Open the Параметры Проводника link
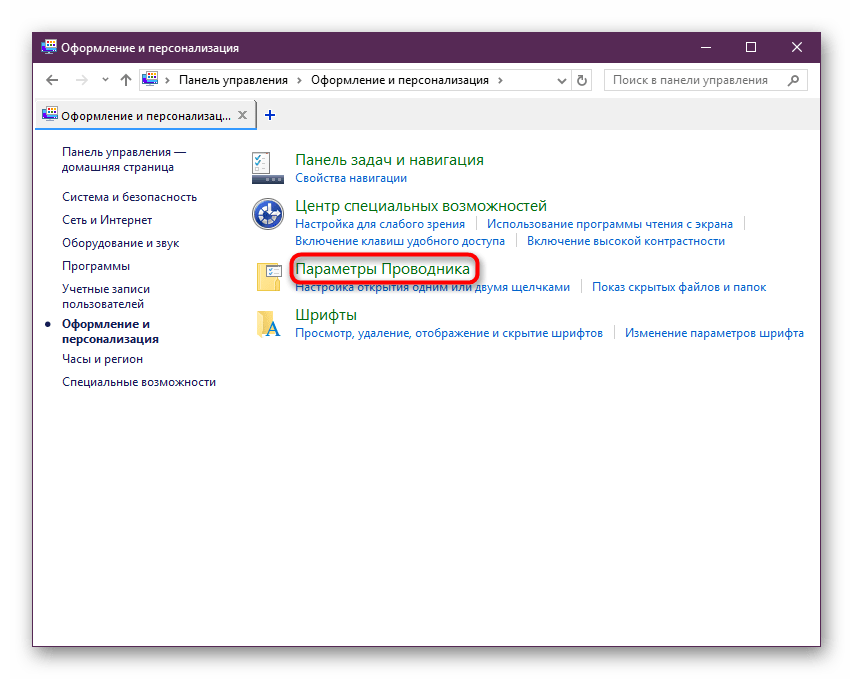The height and width of the screenshot is (679, 853). coord(382,269)
